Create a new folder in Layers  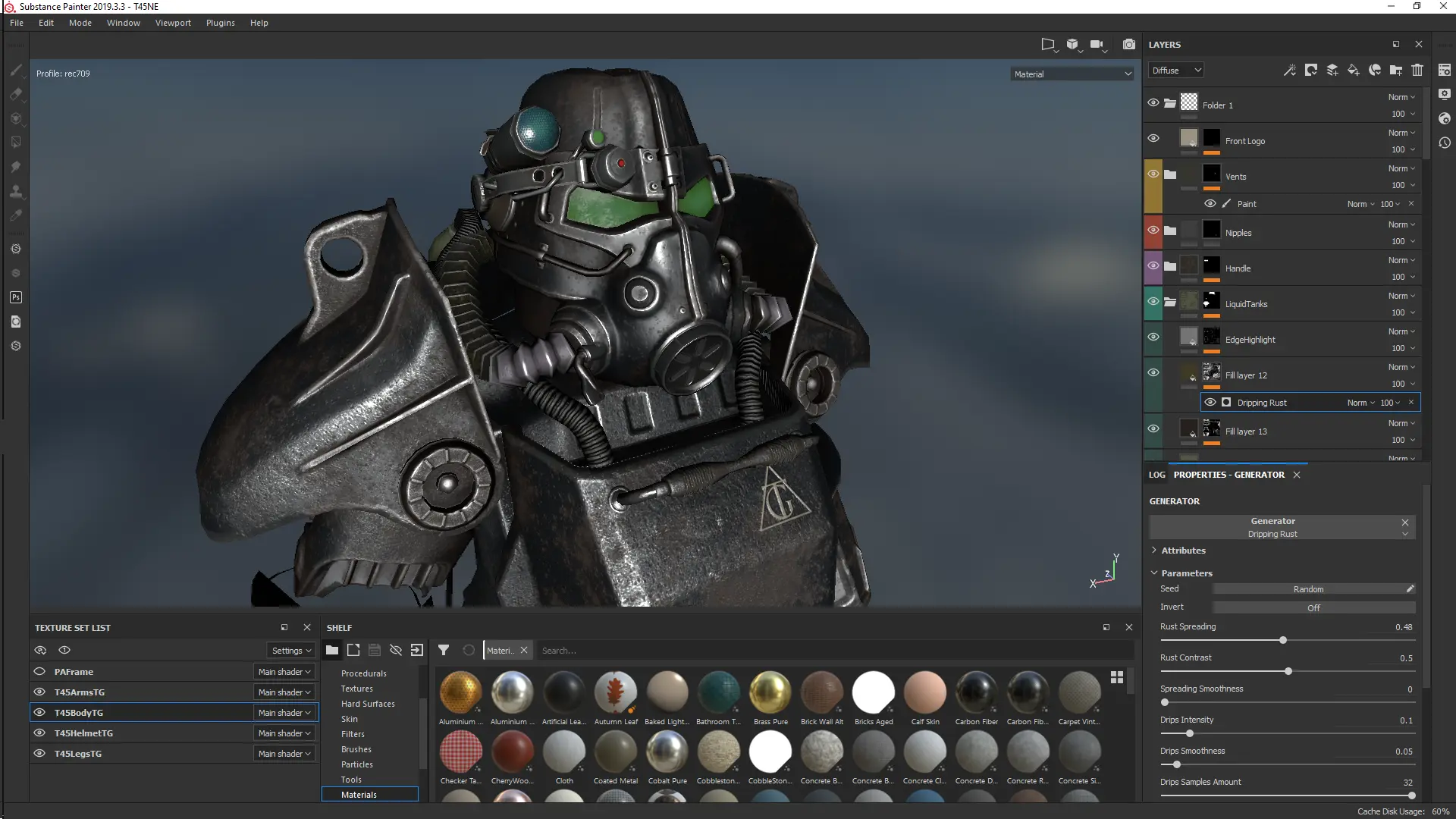(x=1396, y=71)
